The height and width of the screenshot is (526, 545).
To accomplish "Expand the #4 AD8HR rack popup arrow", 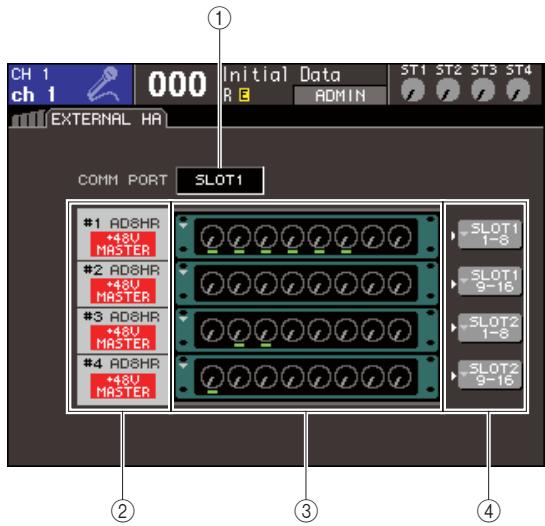I will pos(184,365).
